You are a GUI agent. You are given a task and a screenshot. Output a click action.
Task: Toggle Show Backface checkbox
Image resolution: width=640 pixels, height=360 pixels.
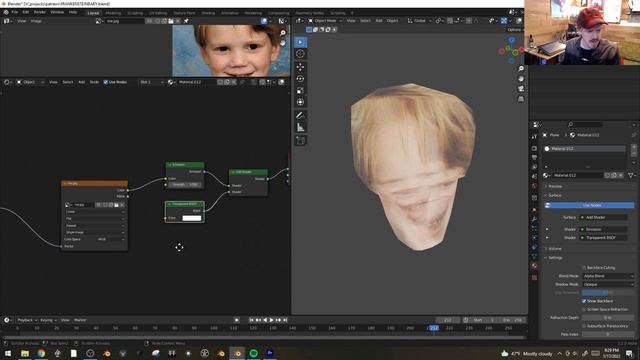click(x=584, y=301)
